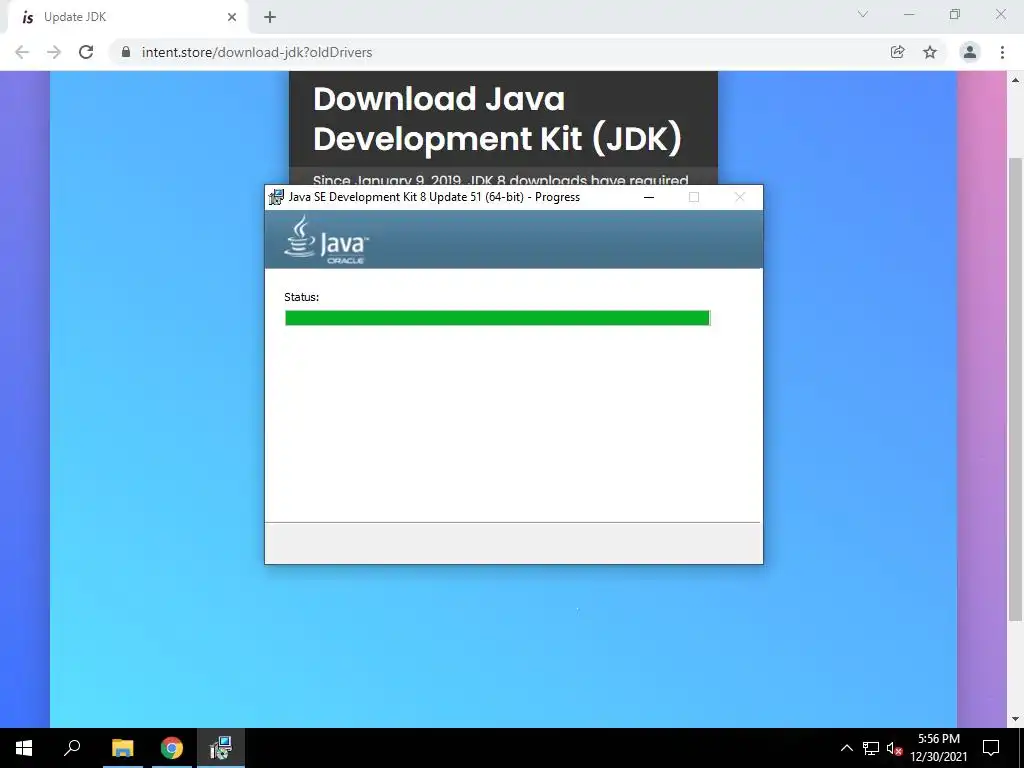This screenshot has width=1024, height=768.
Task: Click the address bar URL intent.store
Action: click(257, 52)
